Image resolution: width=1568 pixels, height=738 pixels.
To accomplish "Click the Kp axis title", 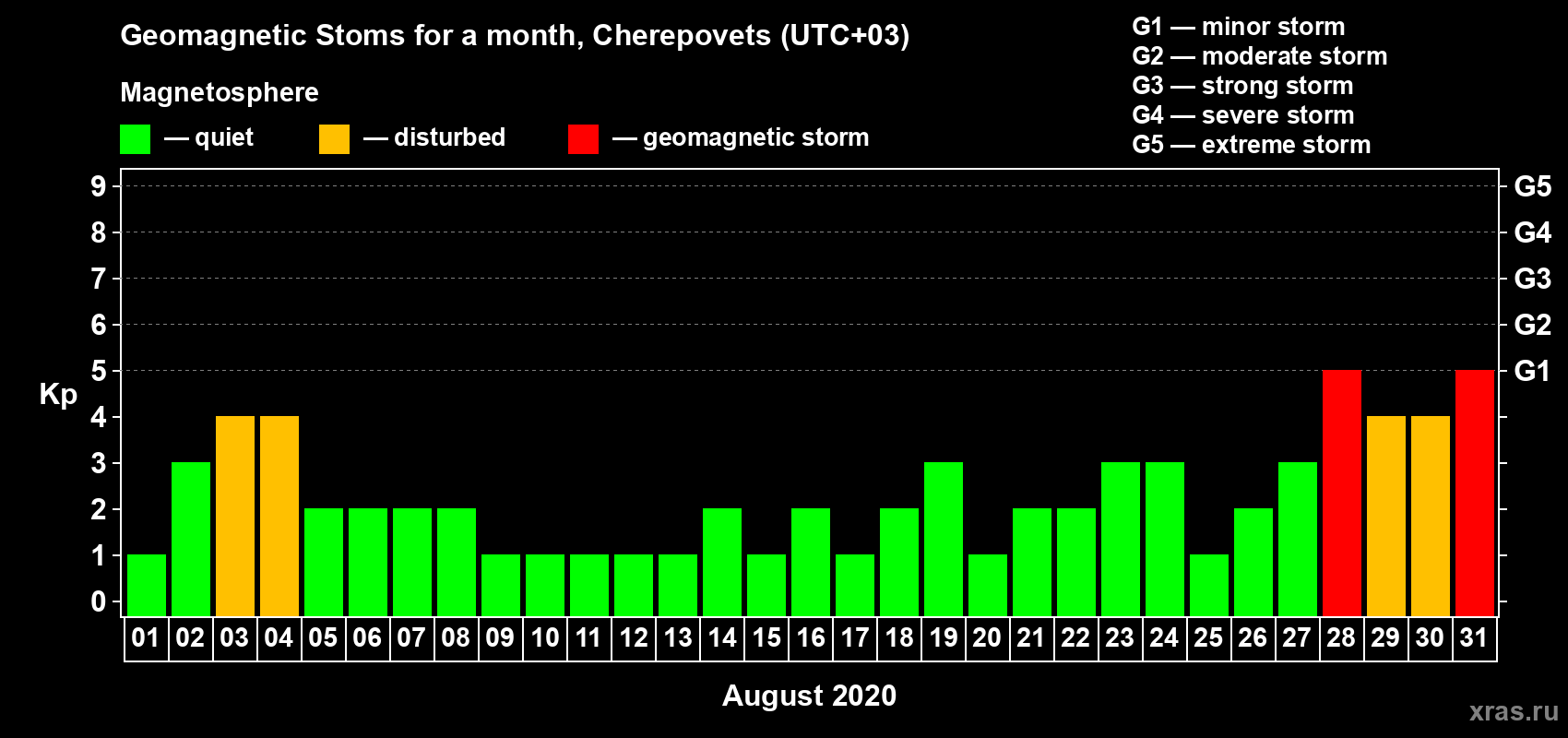I will 58,395.
